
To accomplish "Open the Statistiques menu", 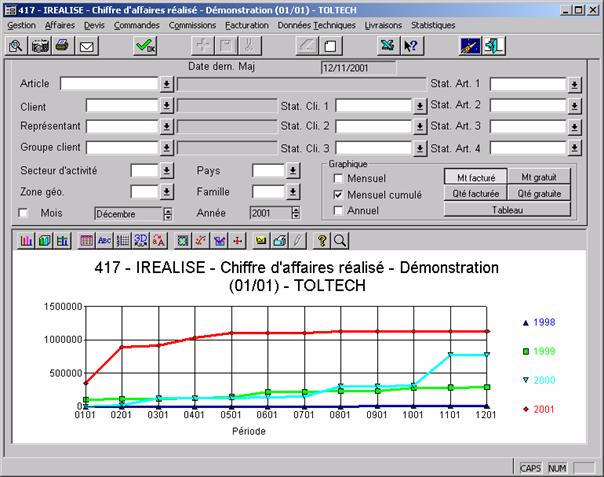I will click(433, 25).
